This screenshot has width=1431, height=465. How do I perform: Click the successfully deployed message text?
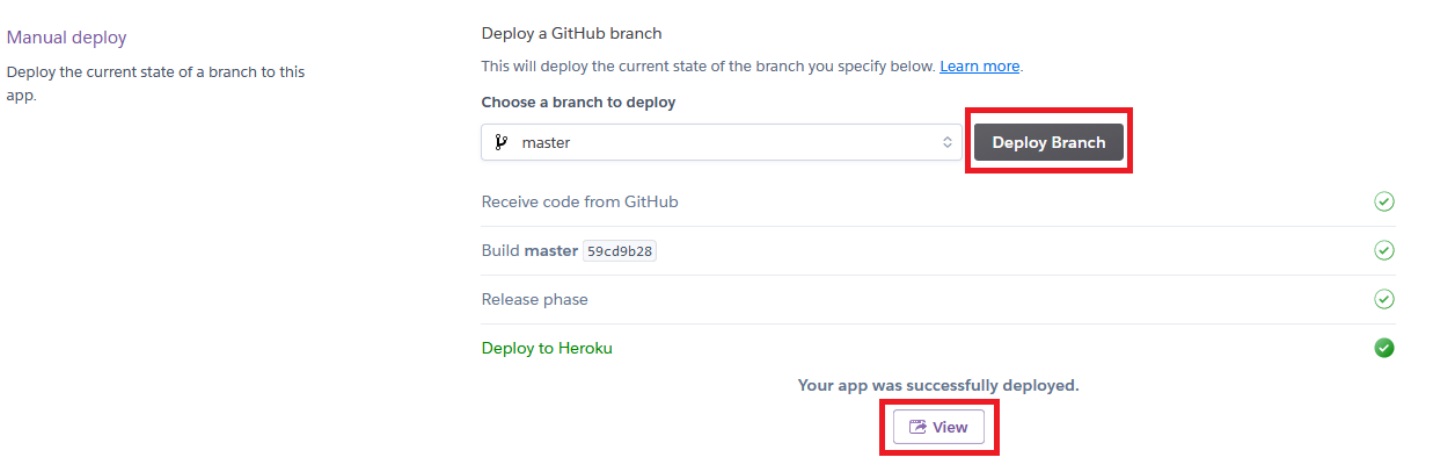pyautogui.click(x=938, y=385)
